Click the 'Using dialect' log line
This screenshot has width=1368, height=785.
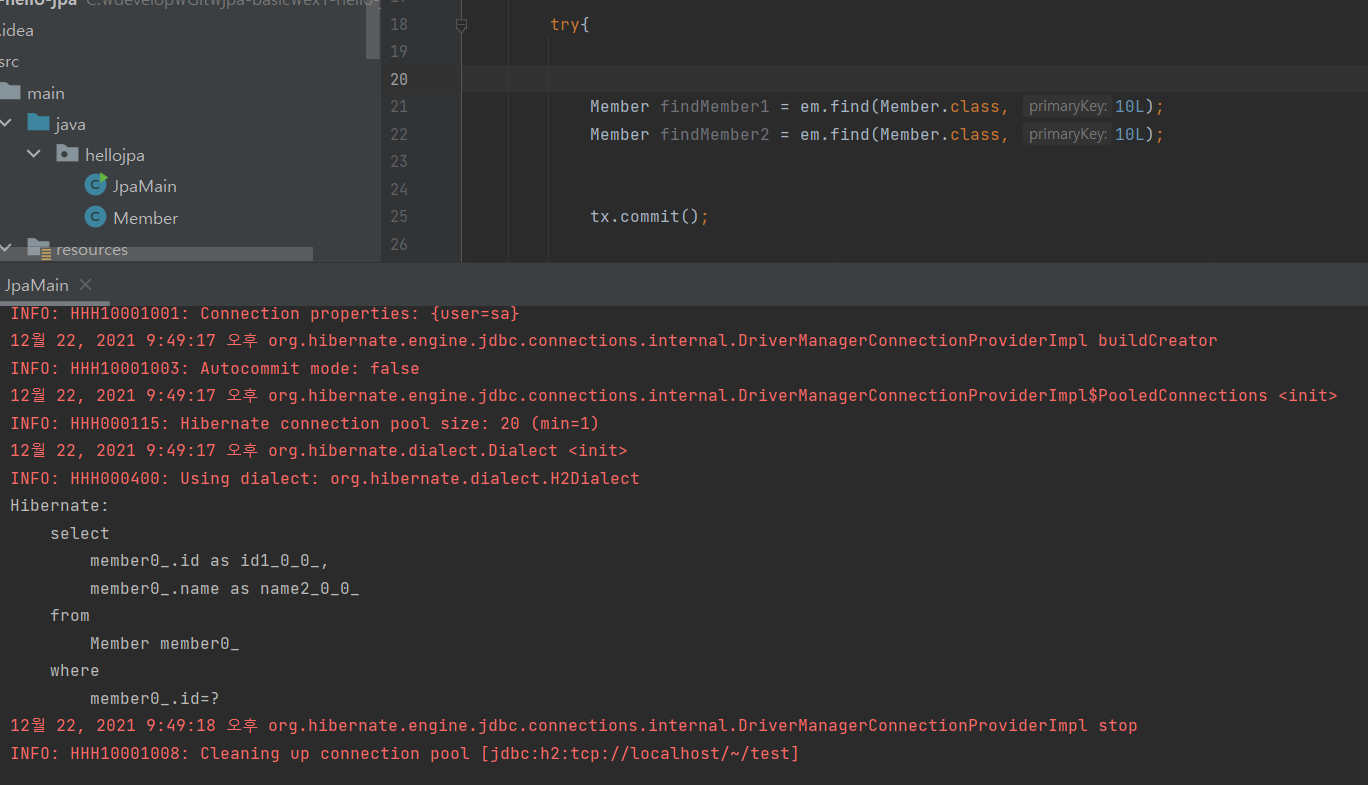[325, 478]
